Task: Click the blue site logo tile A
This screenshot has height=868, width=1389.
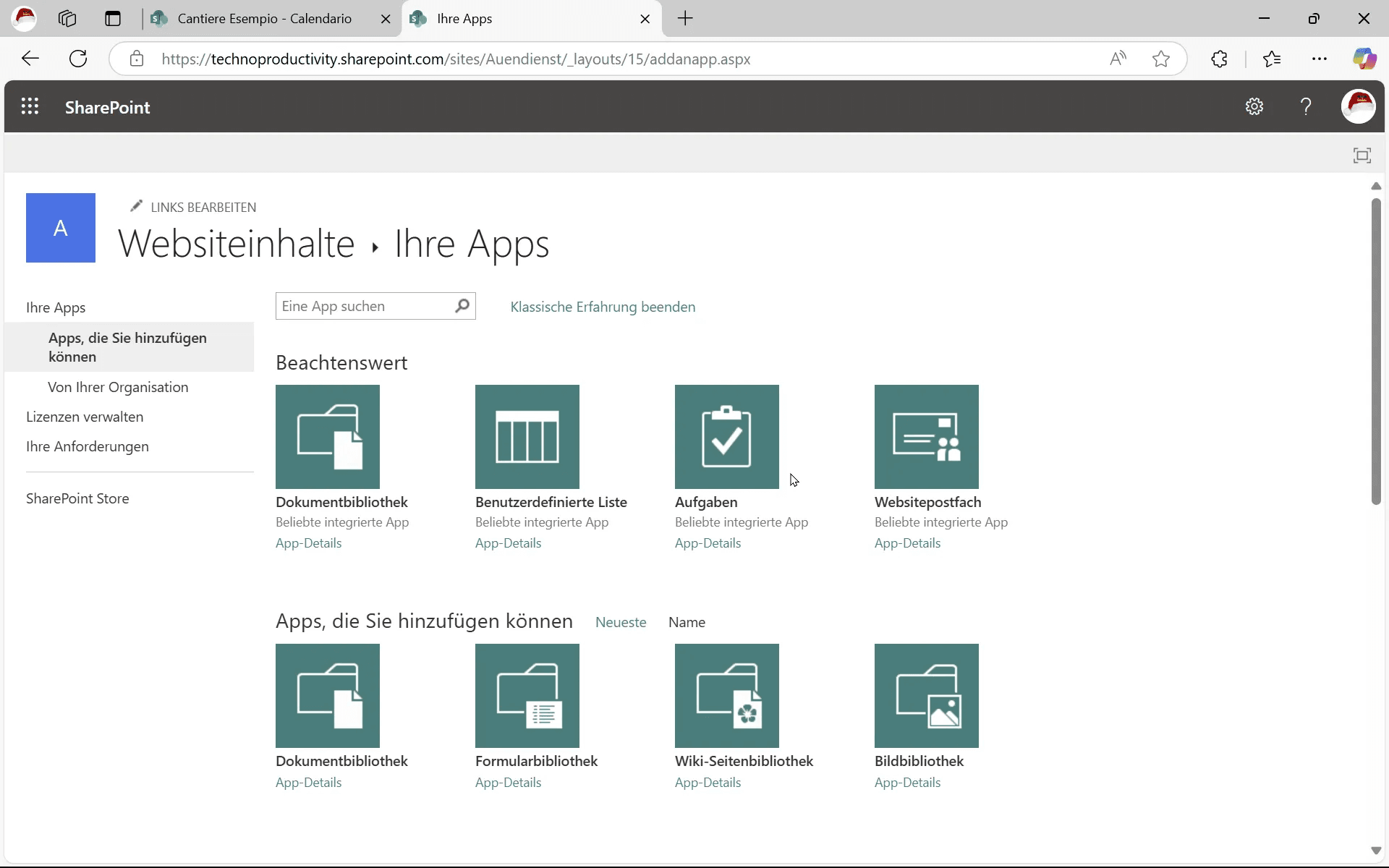Action: (61, 228)
